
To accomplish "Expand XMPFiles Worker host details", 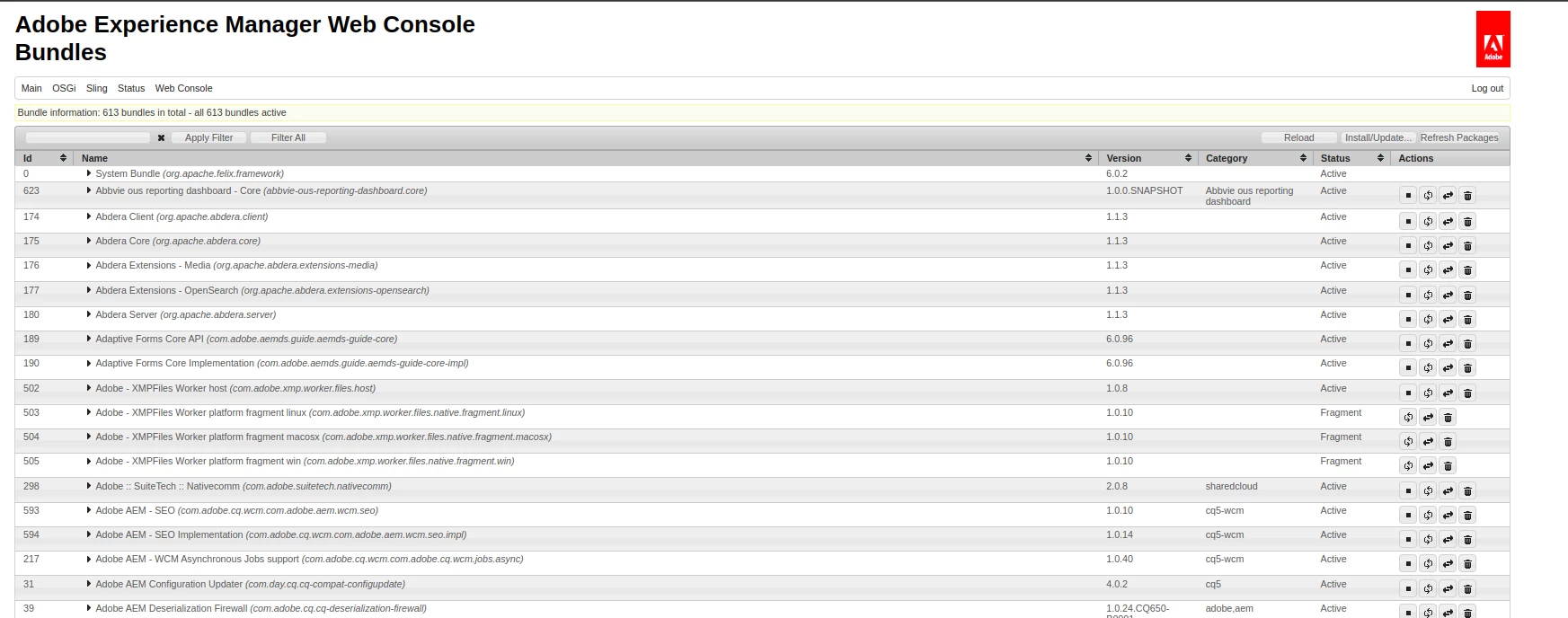I will coord(89,388).
